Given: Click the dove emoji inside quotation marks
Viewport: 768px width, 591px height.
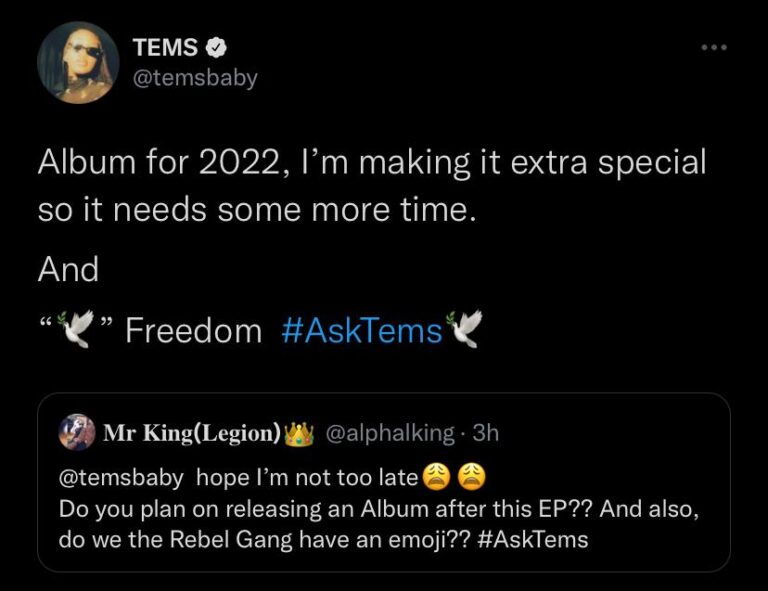Looking at the screenshot, I should 76,329.
